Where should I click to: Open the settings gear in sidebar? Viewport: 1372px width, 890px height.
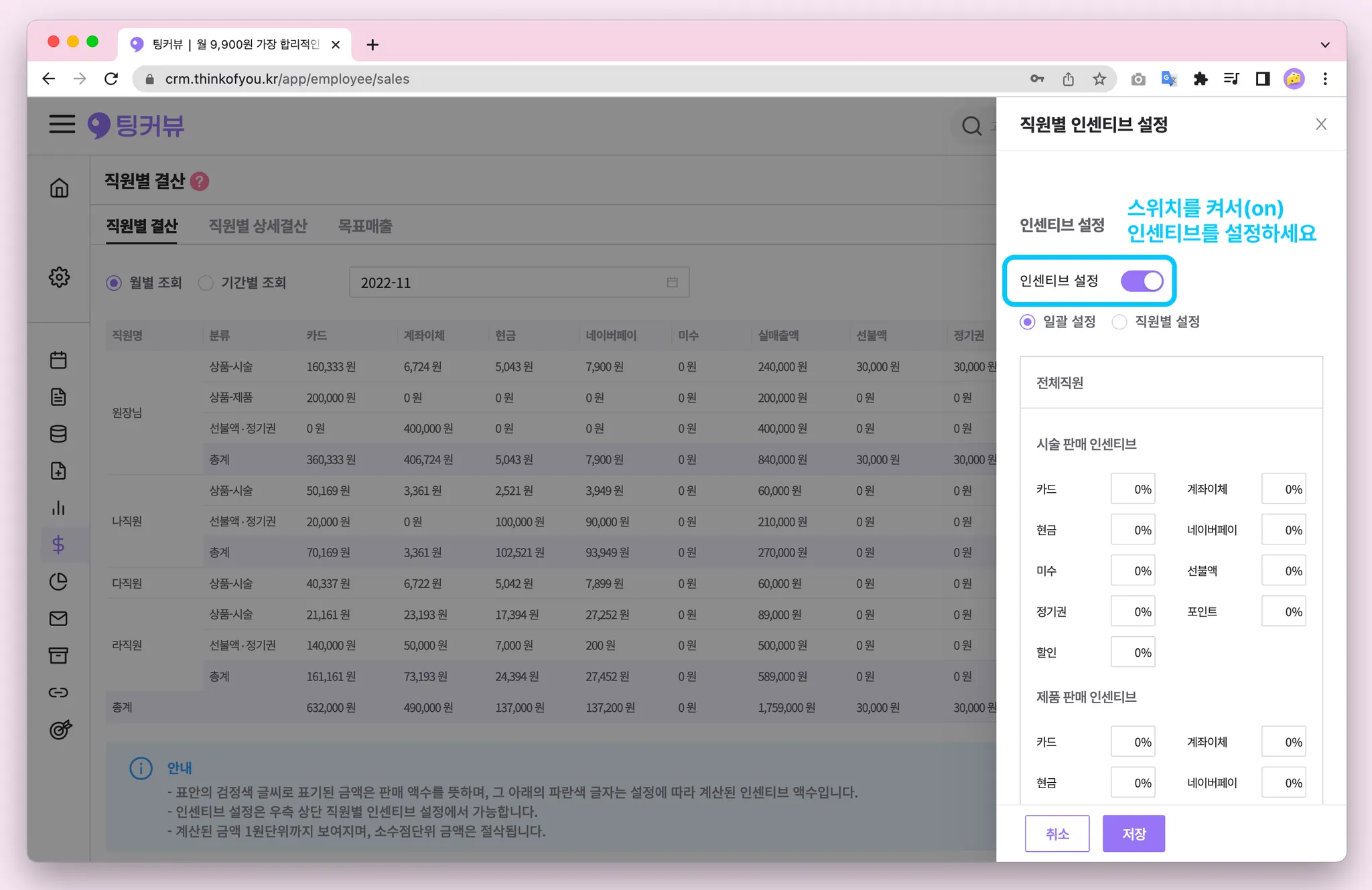tap(59, 277)
